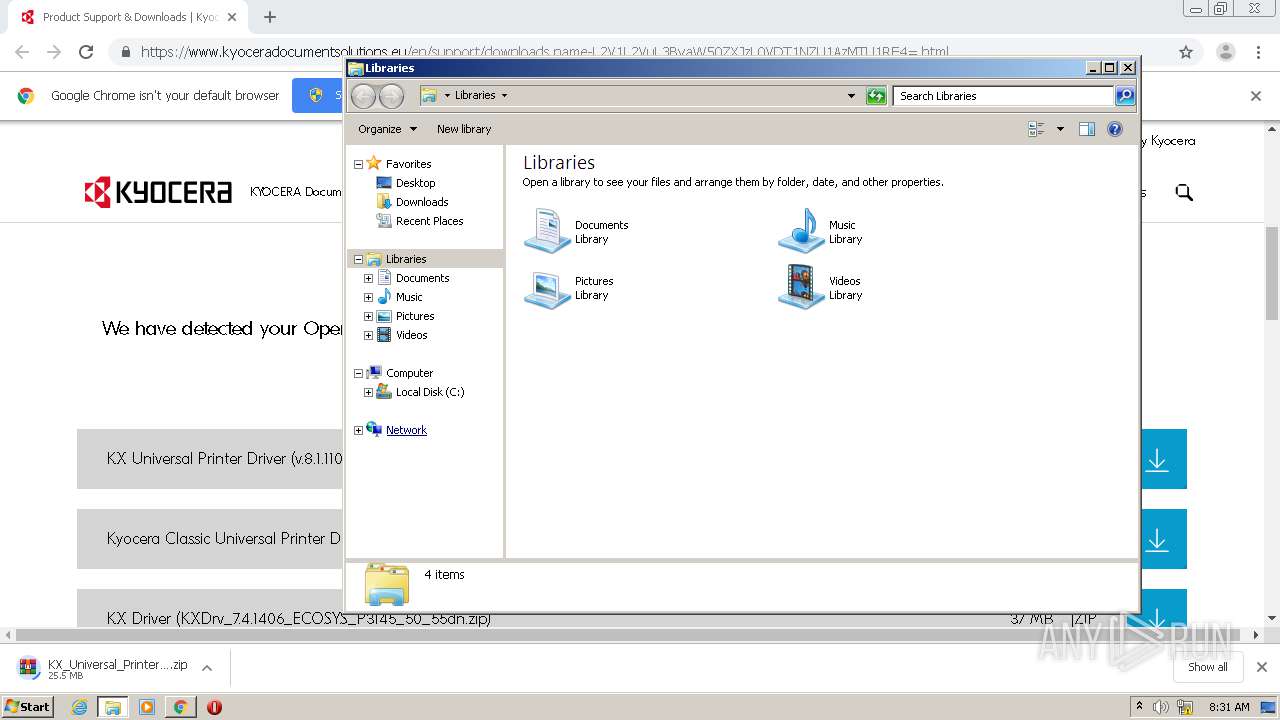This screenshot has width=1280, height=720.
Task: Click Libraries breadcrumb in address bar
Action: pyautogui.click(x=475, y=96)
